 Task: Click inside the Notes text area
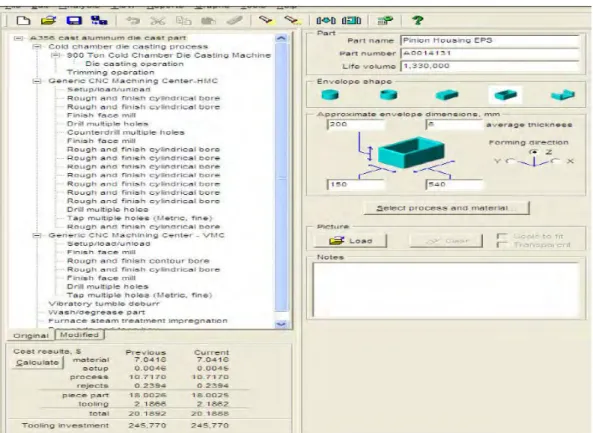tap(446, 290)
